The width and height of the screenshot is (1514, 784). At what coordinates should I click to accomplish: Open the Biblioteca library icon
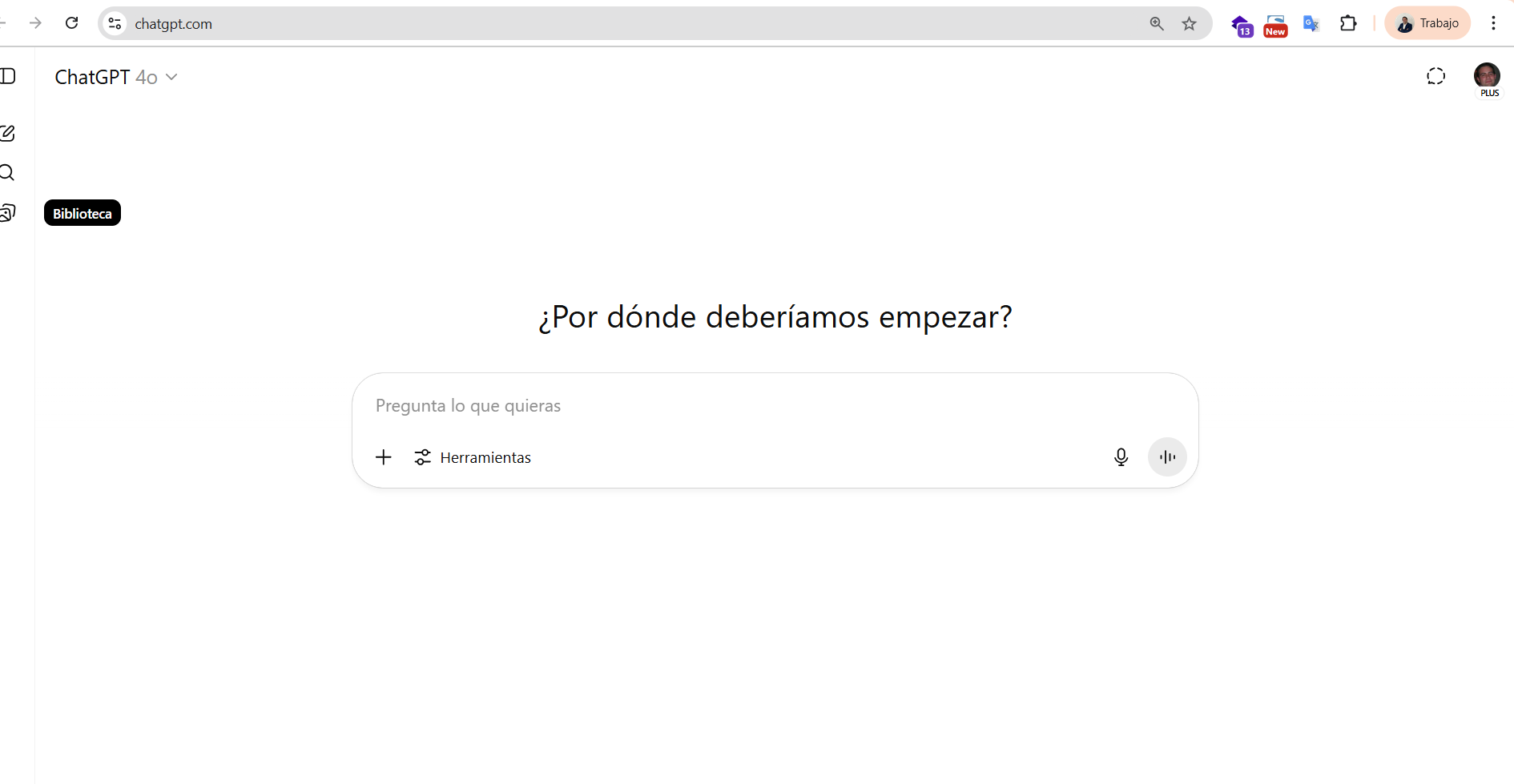pos(8,212)
